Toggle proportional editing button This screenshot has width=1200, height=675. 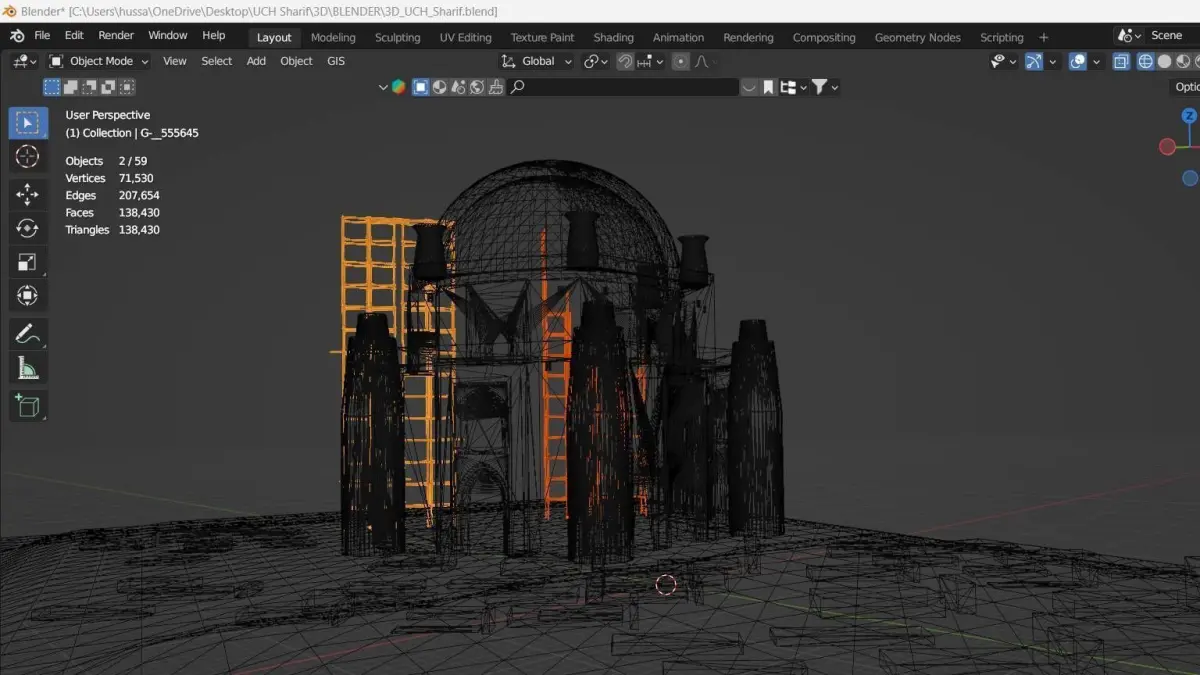(681, 61)
